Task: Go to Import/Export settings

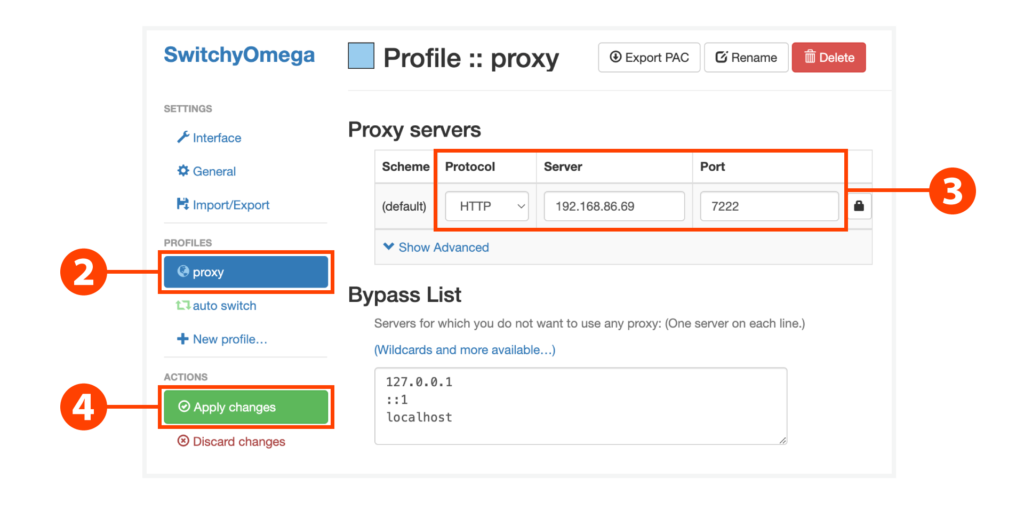Action: [230, 205]
